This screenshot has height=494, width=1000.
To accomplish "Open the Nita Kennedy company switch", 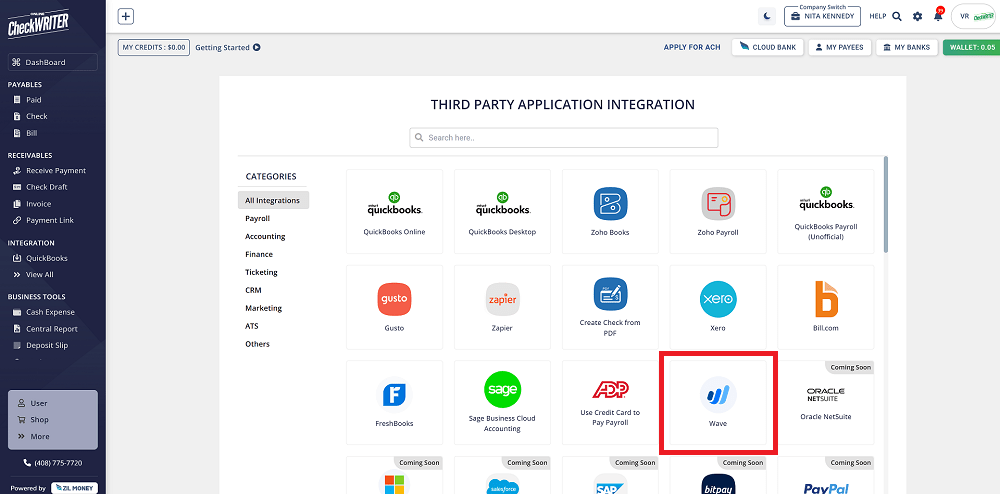I will pos(822,16).
